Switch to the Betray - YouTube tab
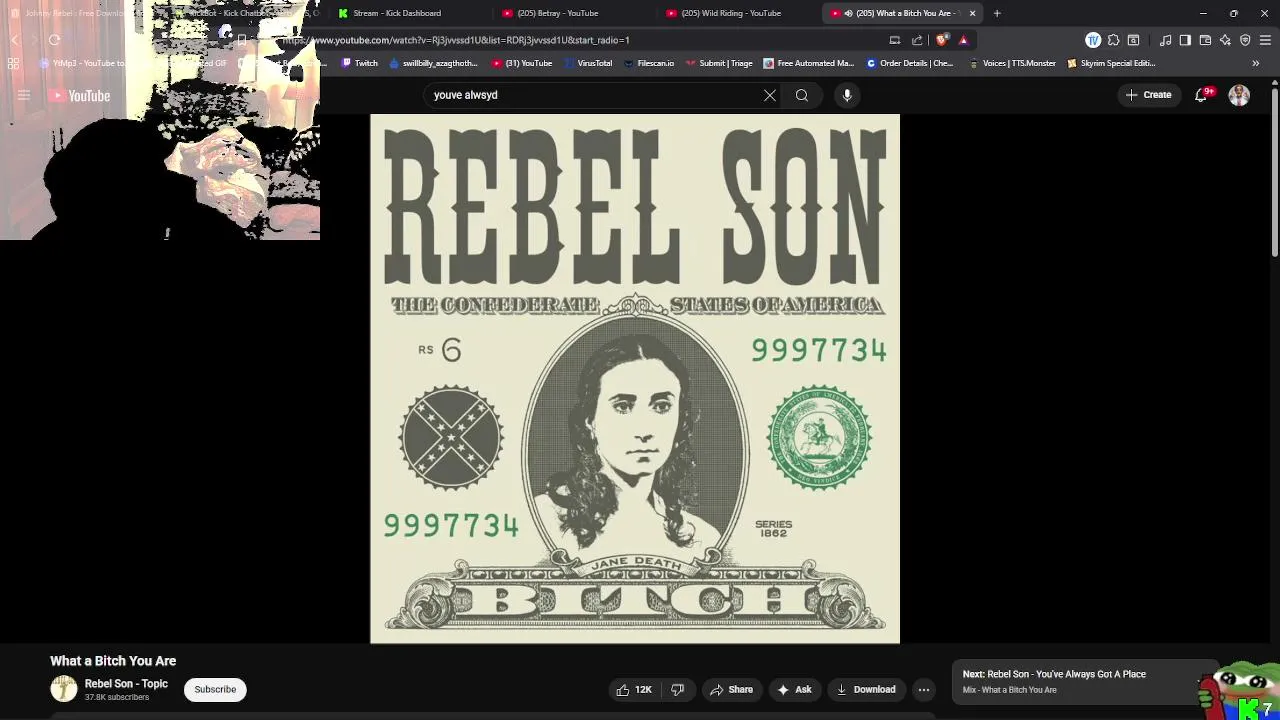 pos(574,13)
